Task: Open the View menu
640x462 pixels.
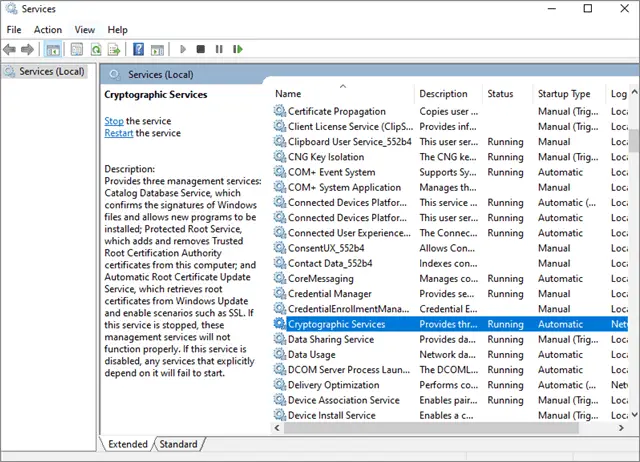Action: 84,30
